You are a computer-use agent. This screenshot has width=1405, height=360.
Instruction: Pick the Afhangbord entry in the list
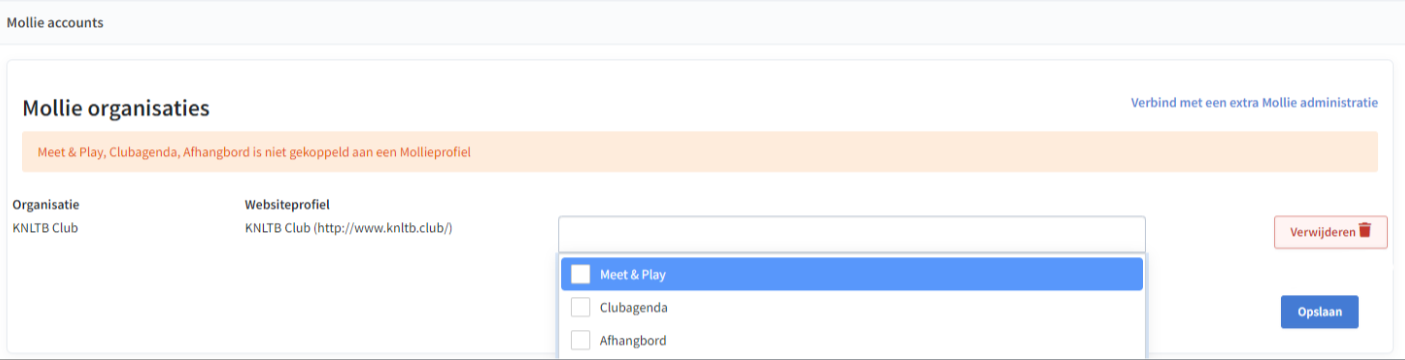tap(852, 340)
